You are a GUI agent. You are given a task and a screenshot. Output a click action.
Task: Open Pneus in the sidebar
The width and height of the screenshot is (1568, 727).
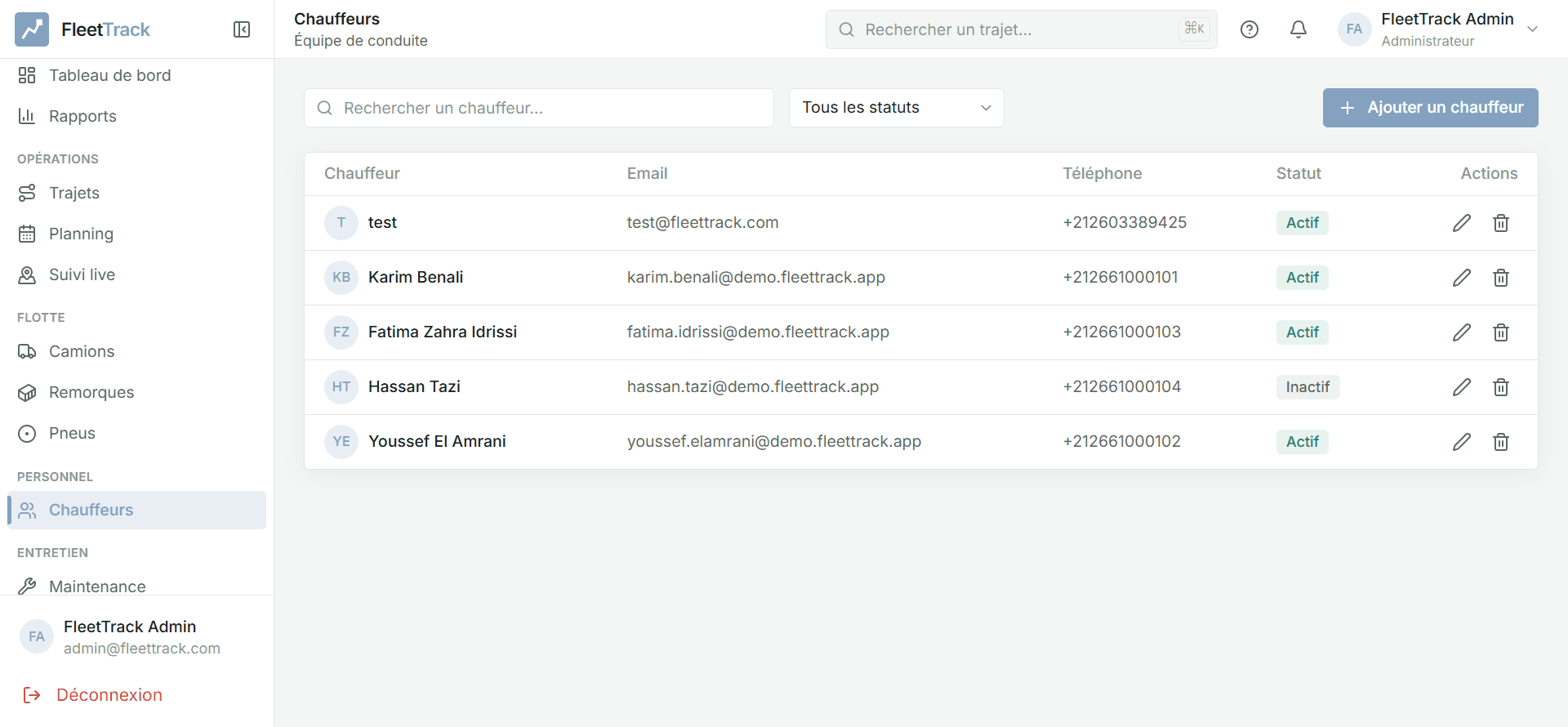[136, 433]
